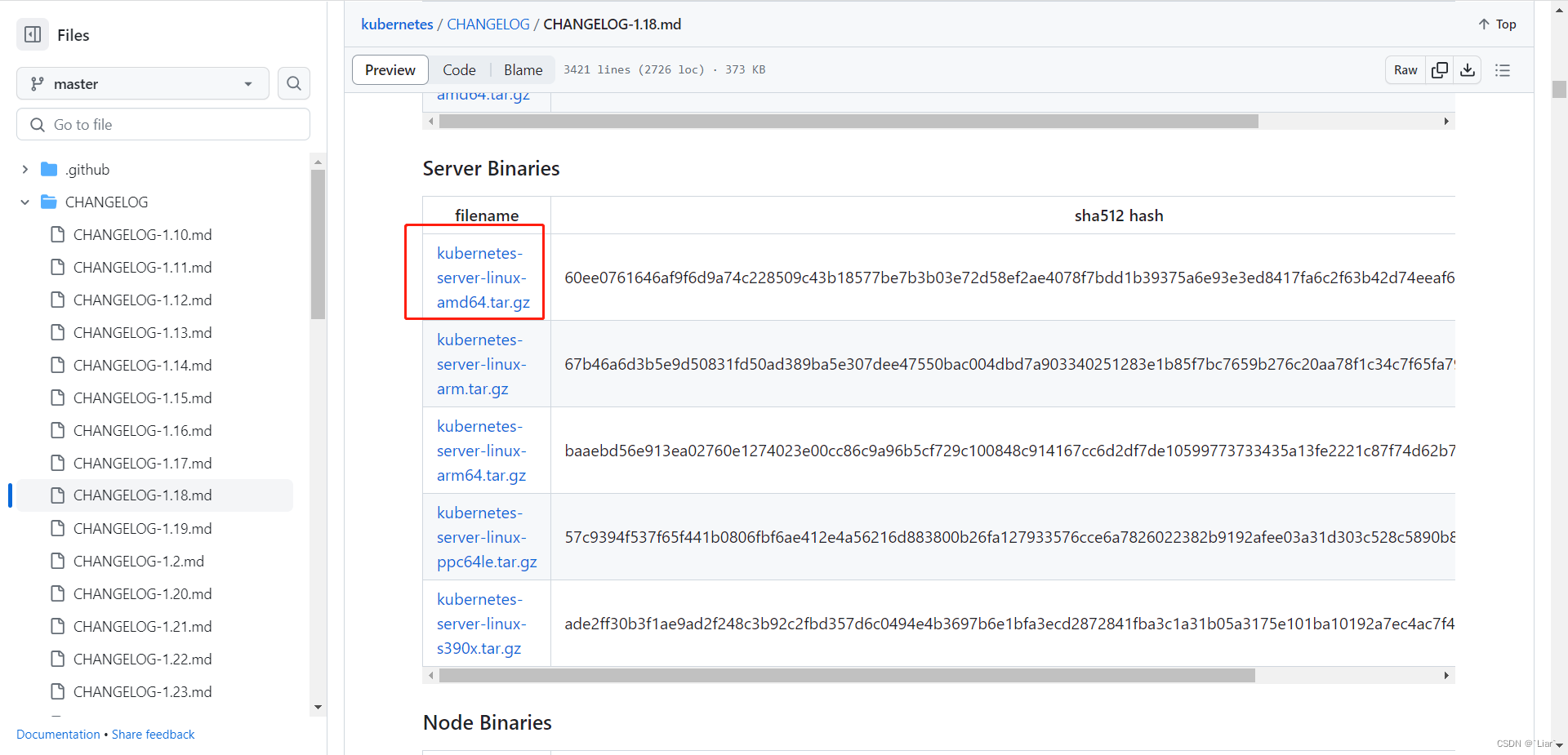1568x755 pixels.
Task: Click server binaries table scroll-right arrow
Action: (1446, 676)
